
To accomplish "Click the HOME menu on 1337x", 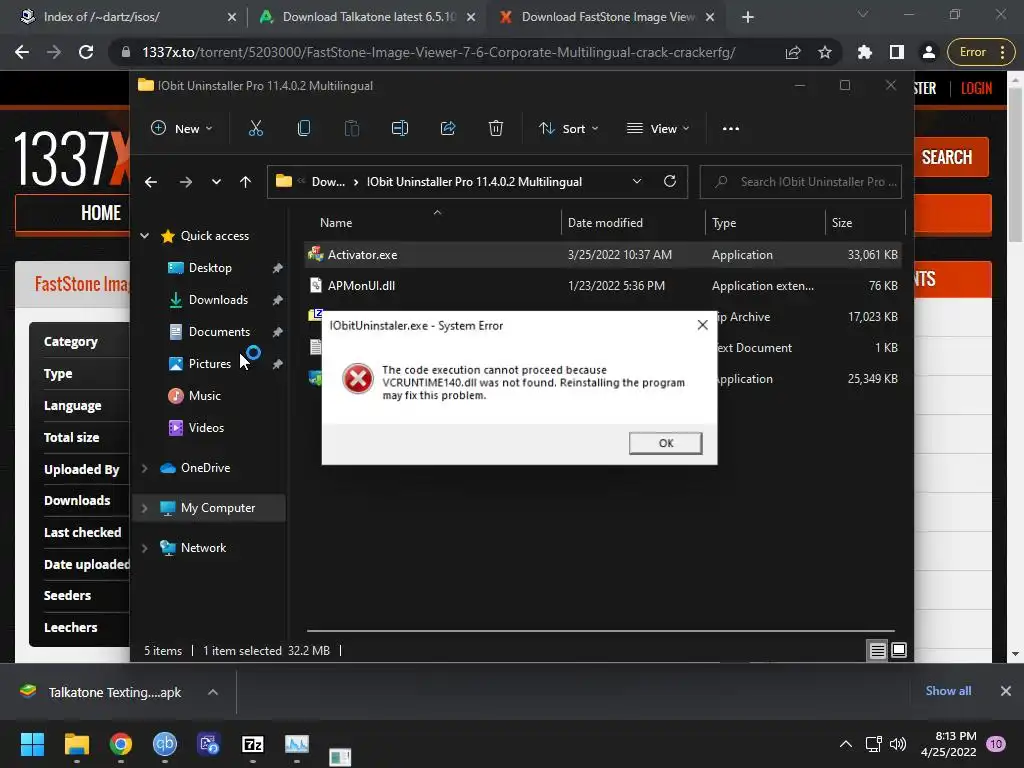I will click(101, 213).
